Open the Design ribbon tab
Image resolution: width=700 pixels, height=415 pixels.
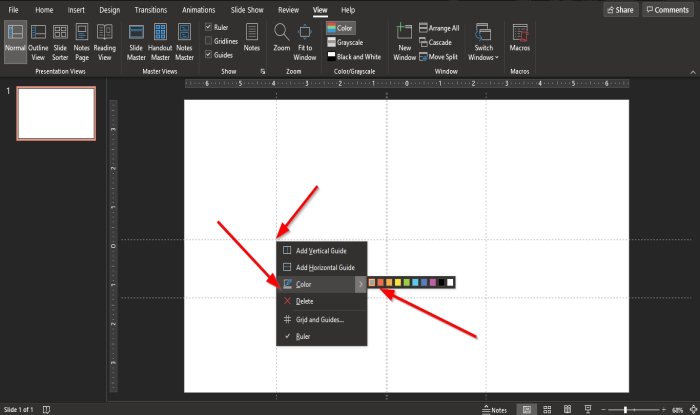(x=110, y=9)
